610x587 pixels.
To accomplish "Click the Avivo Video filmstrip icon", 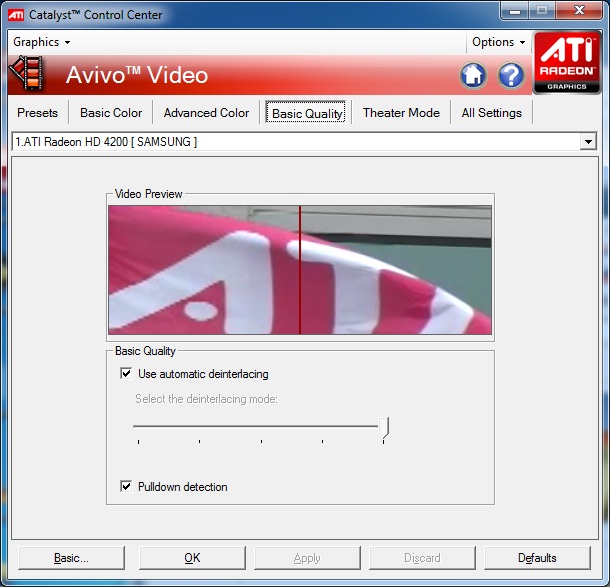I will [26, 72].
